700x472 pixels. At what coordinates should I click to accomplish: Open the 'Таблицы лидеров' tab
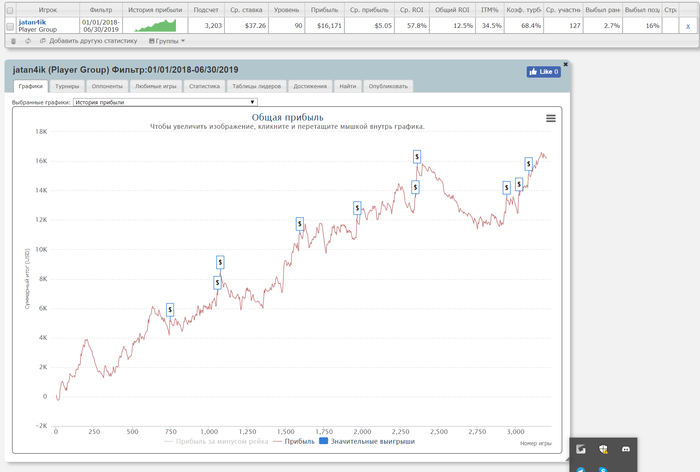[257, 86]
